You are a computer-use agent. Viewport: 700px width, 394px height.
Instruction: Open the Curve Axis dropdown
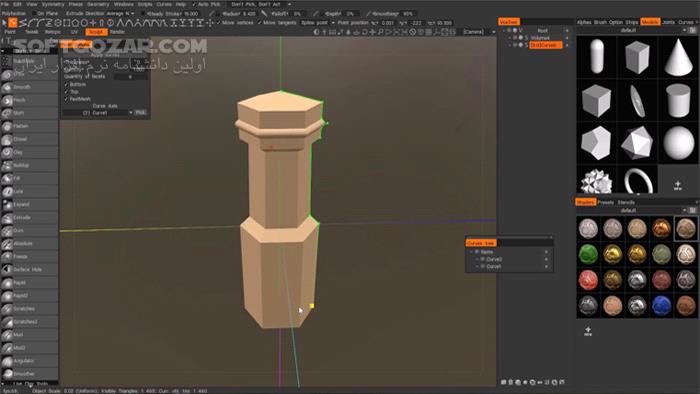[98, 113]
